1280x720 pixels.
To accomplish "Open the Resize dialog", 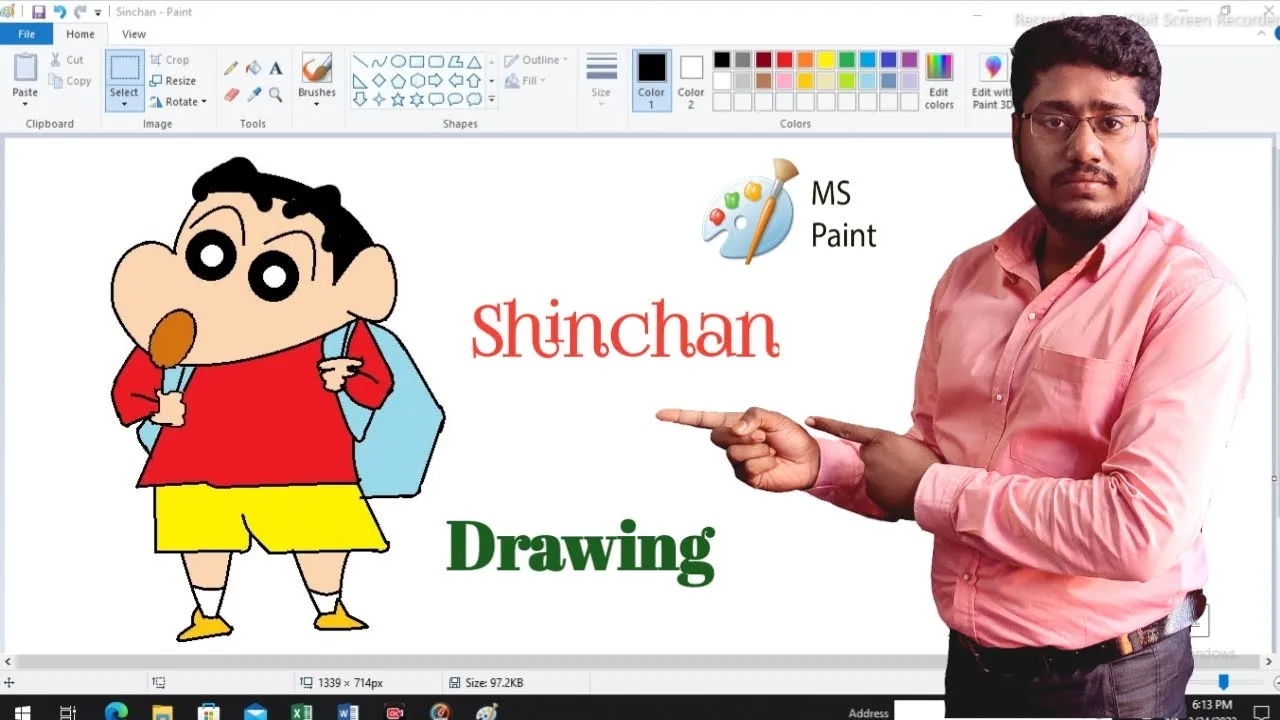I will 172,81.
